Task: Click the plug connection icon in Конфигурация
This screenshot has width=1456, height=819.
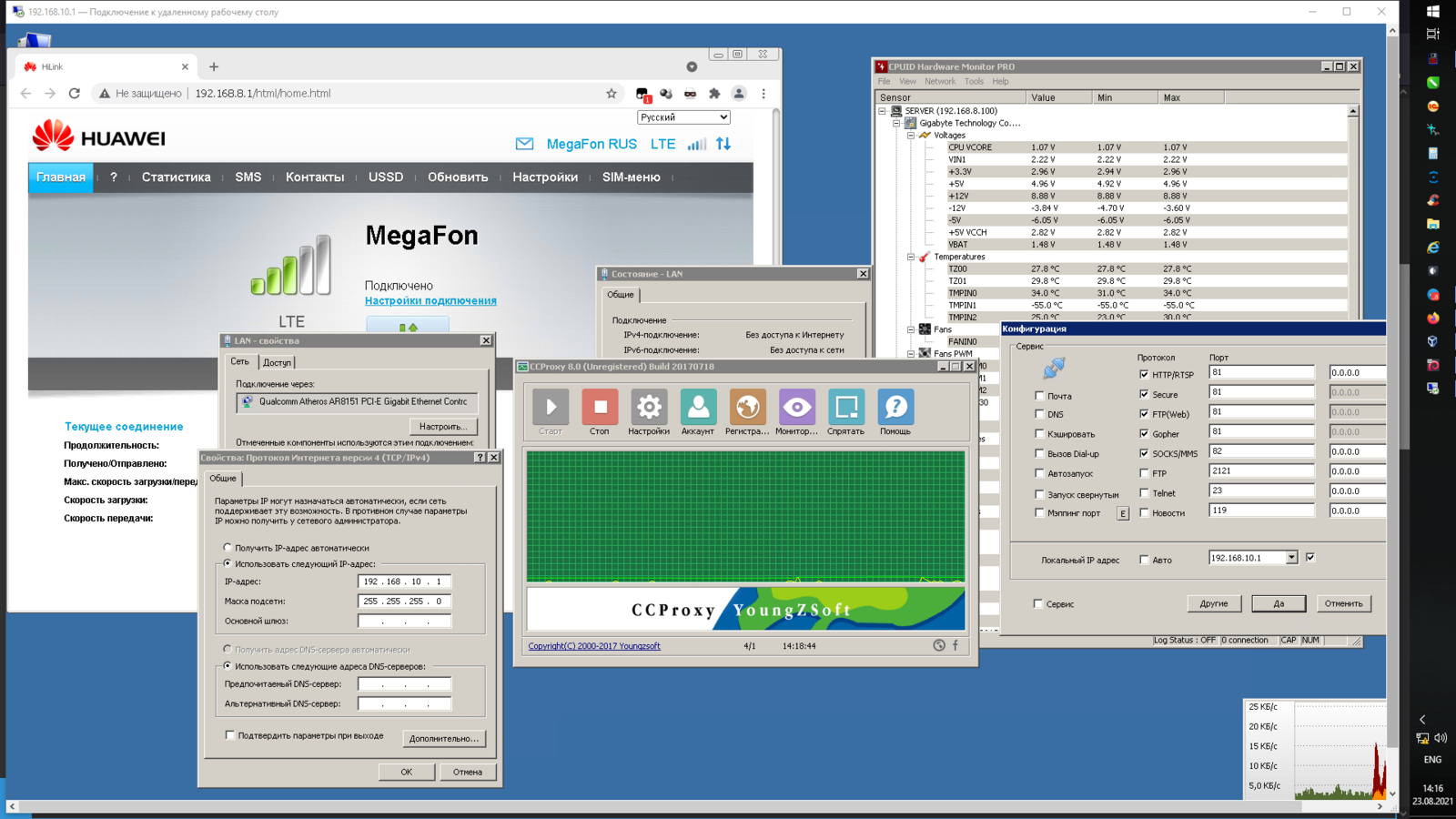Action: (1054, 368)
